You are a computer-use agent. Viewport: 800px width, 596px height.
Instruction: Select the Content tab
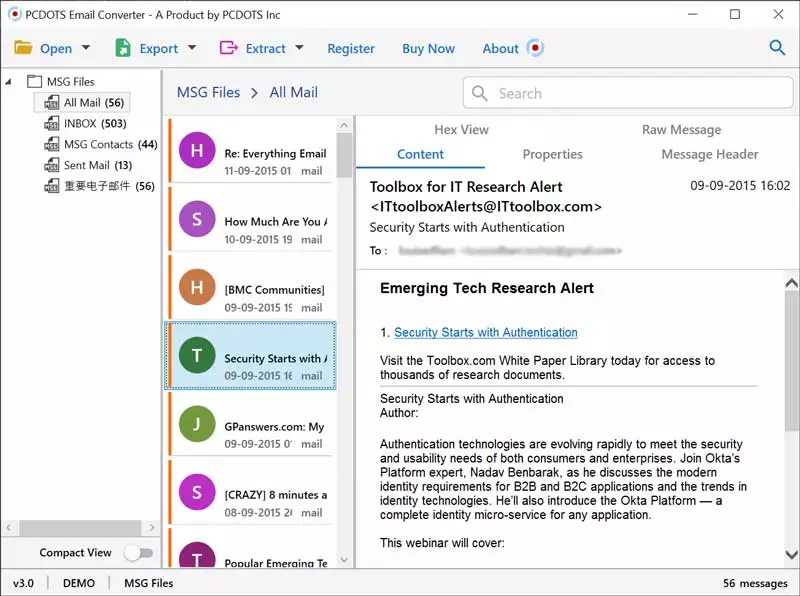point(420,154)
